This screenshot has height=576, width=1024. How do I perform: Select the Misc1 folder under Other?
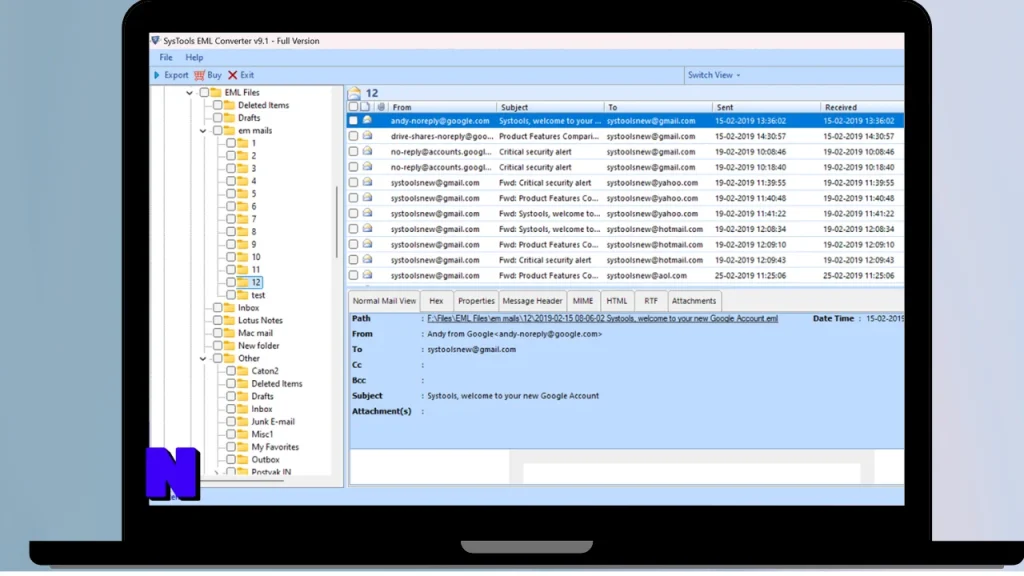point(262,434)
